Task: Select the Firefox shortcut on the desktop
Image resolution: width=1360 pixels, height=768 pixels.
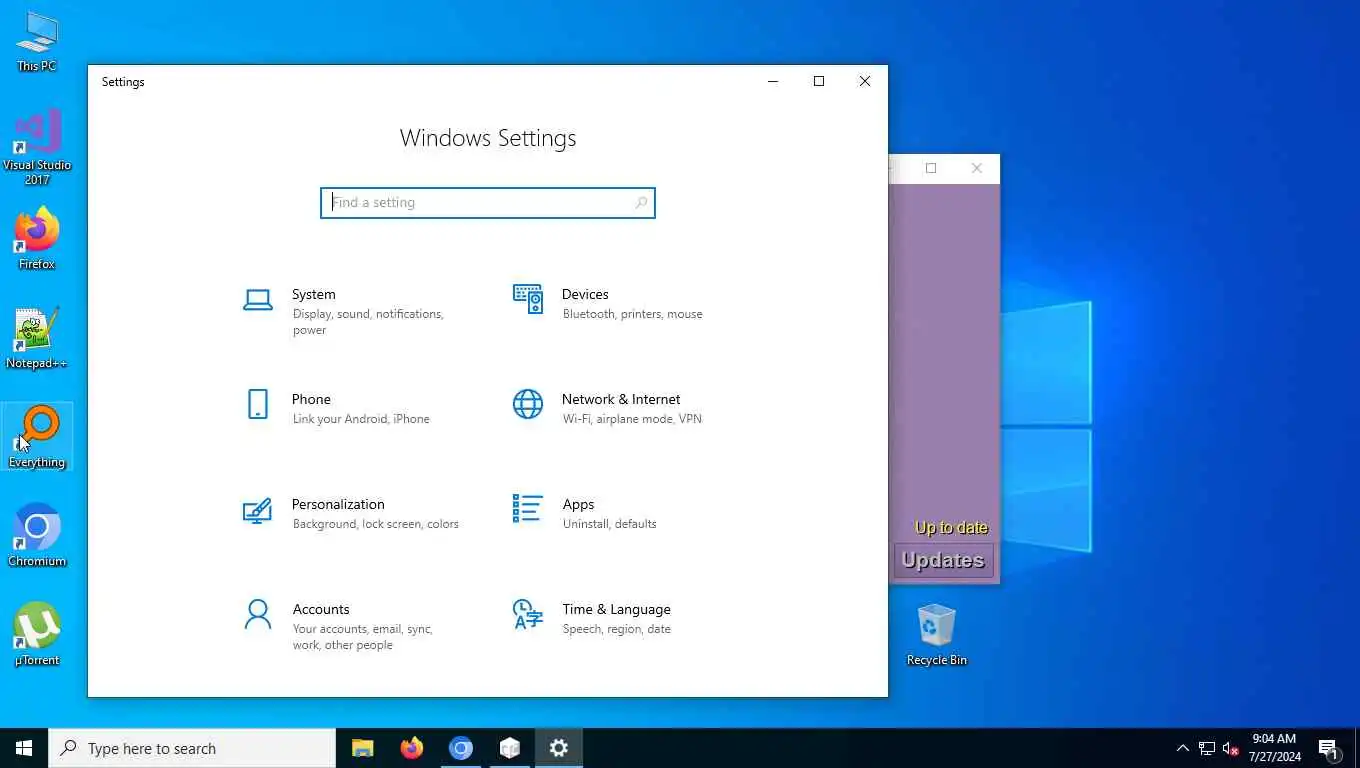Action: 37,239
